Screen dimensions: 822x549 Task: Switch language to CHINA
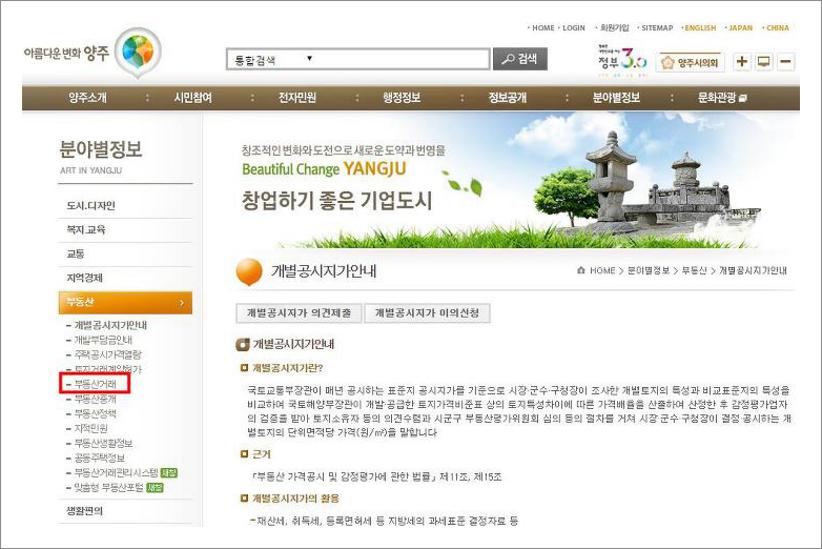click(x=777, y=28)
